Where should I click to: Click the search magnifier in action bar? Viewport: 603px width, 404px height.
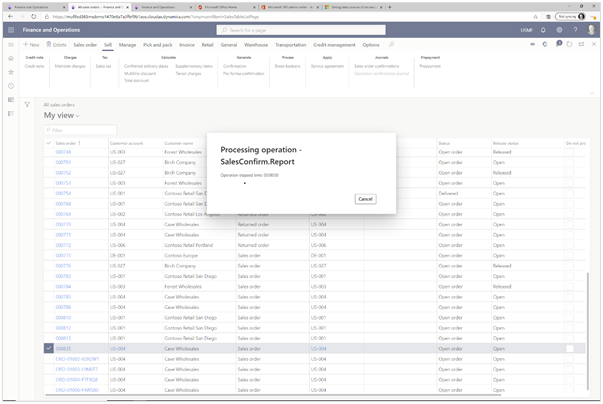(391, 45)
